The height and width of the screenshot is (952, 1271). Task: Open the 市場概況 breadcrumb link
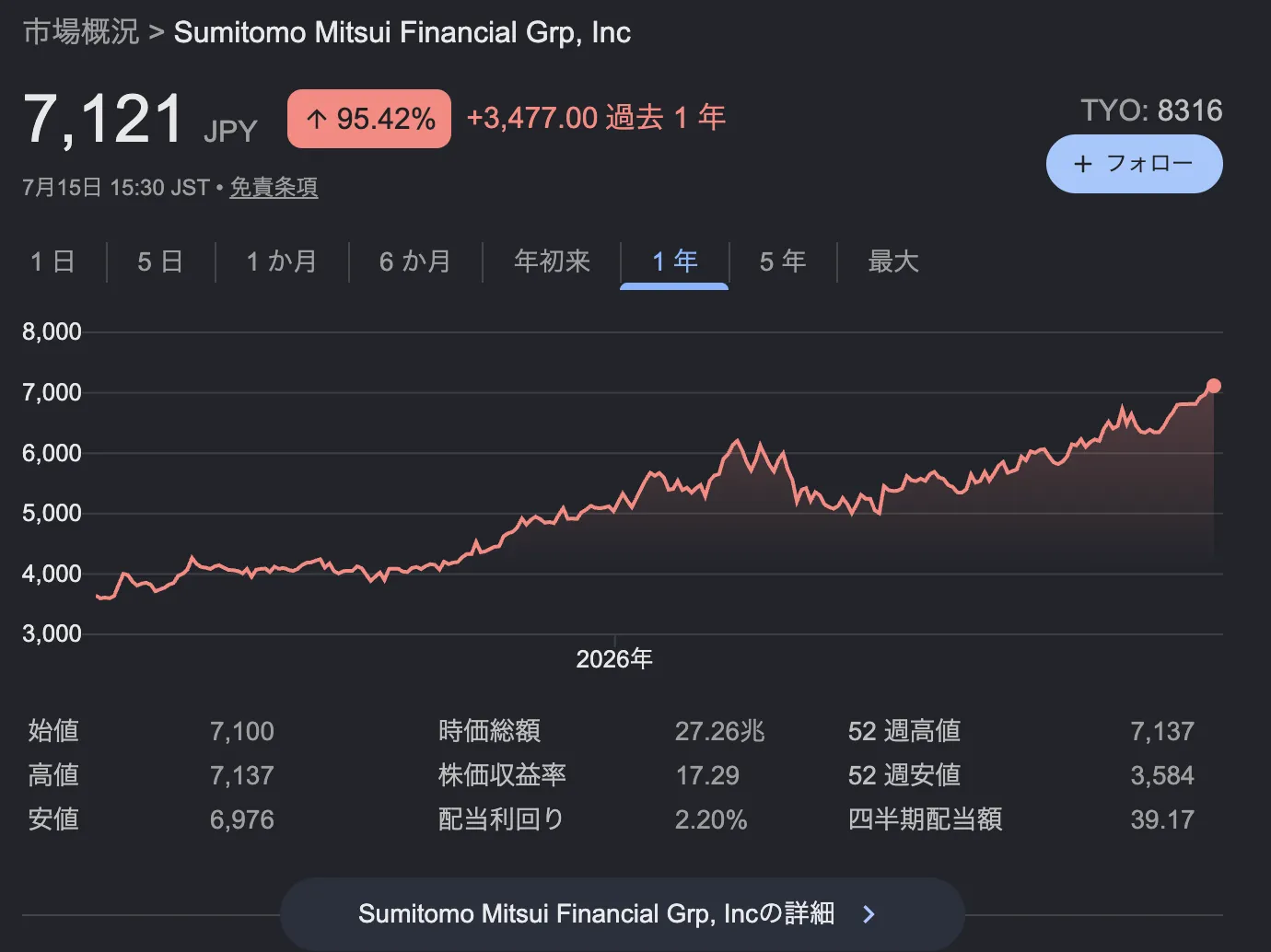pyautogui.click(x=81, y=32)
